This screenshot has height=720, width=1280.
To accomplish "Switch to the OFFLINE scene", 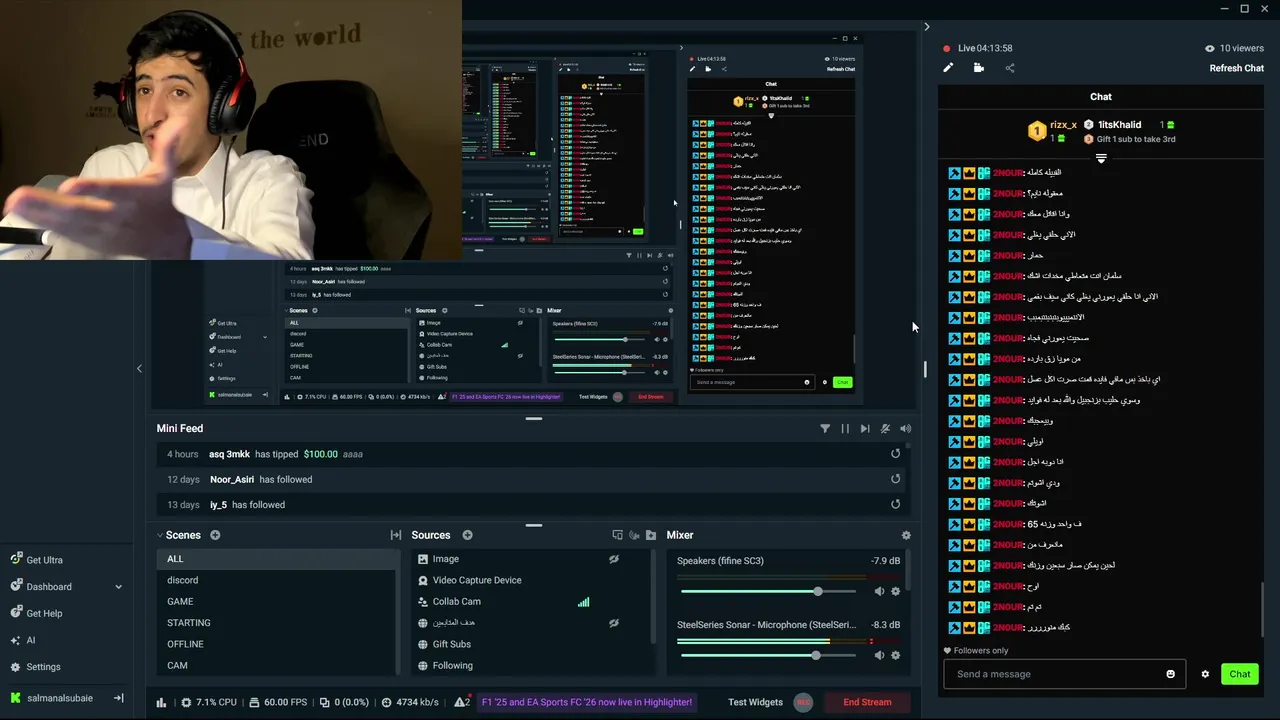I will click(277, 644).
